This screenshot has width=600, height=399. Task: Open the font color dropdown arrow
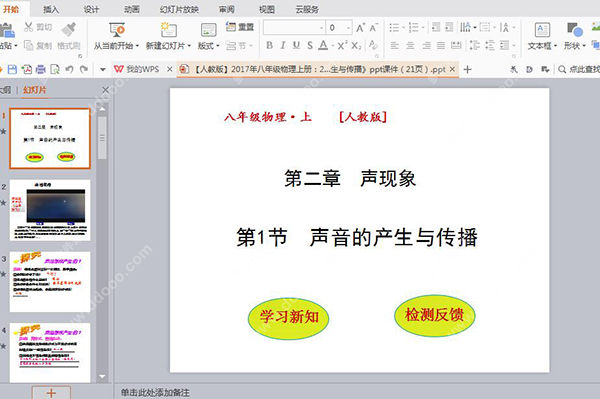click(x=333, y=46)
